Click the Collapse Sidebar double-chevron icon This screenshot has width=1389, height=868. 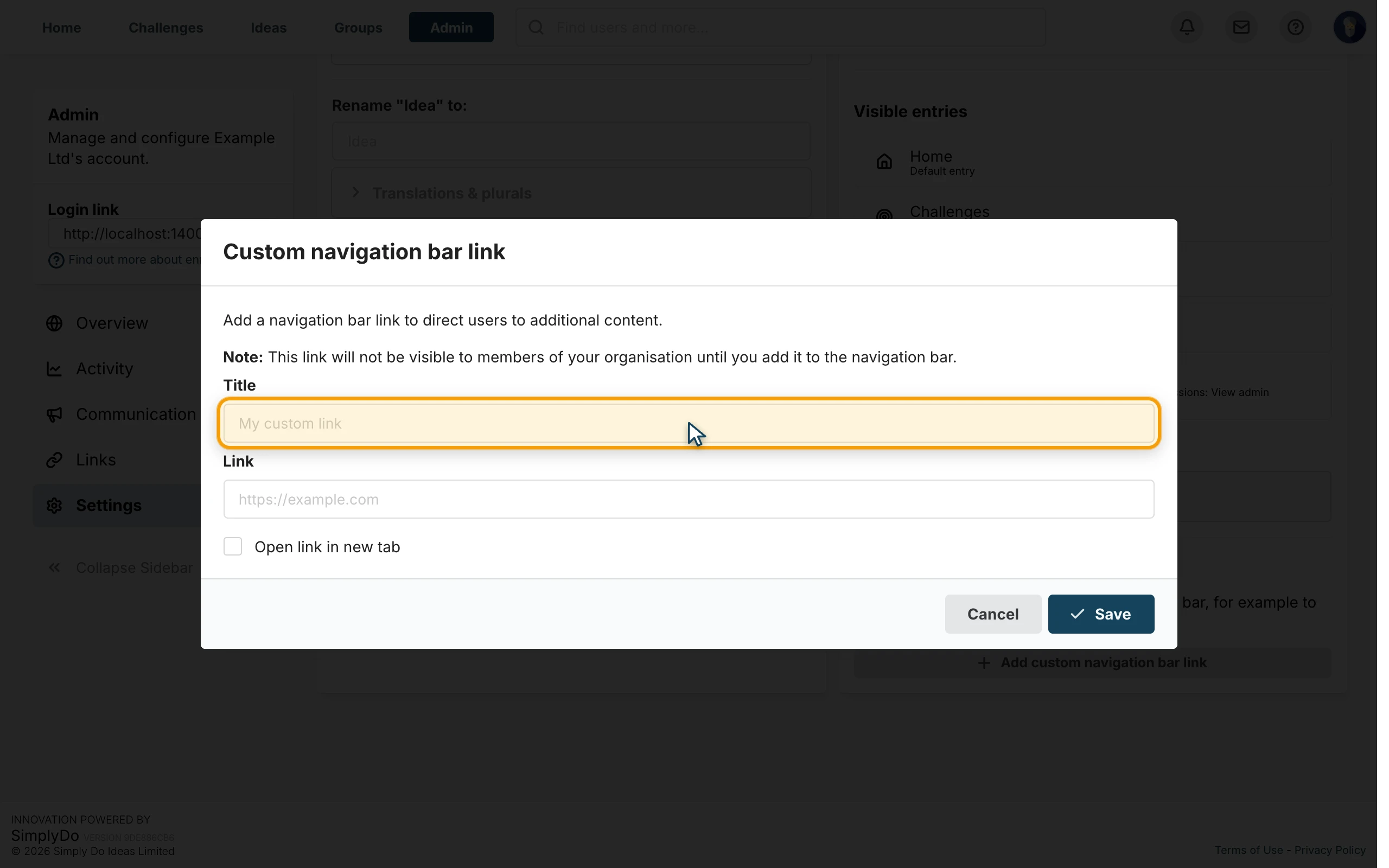tap(54, 568)
